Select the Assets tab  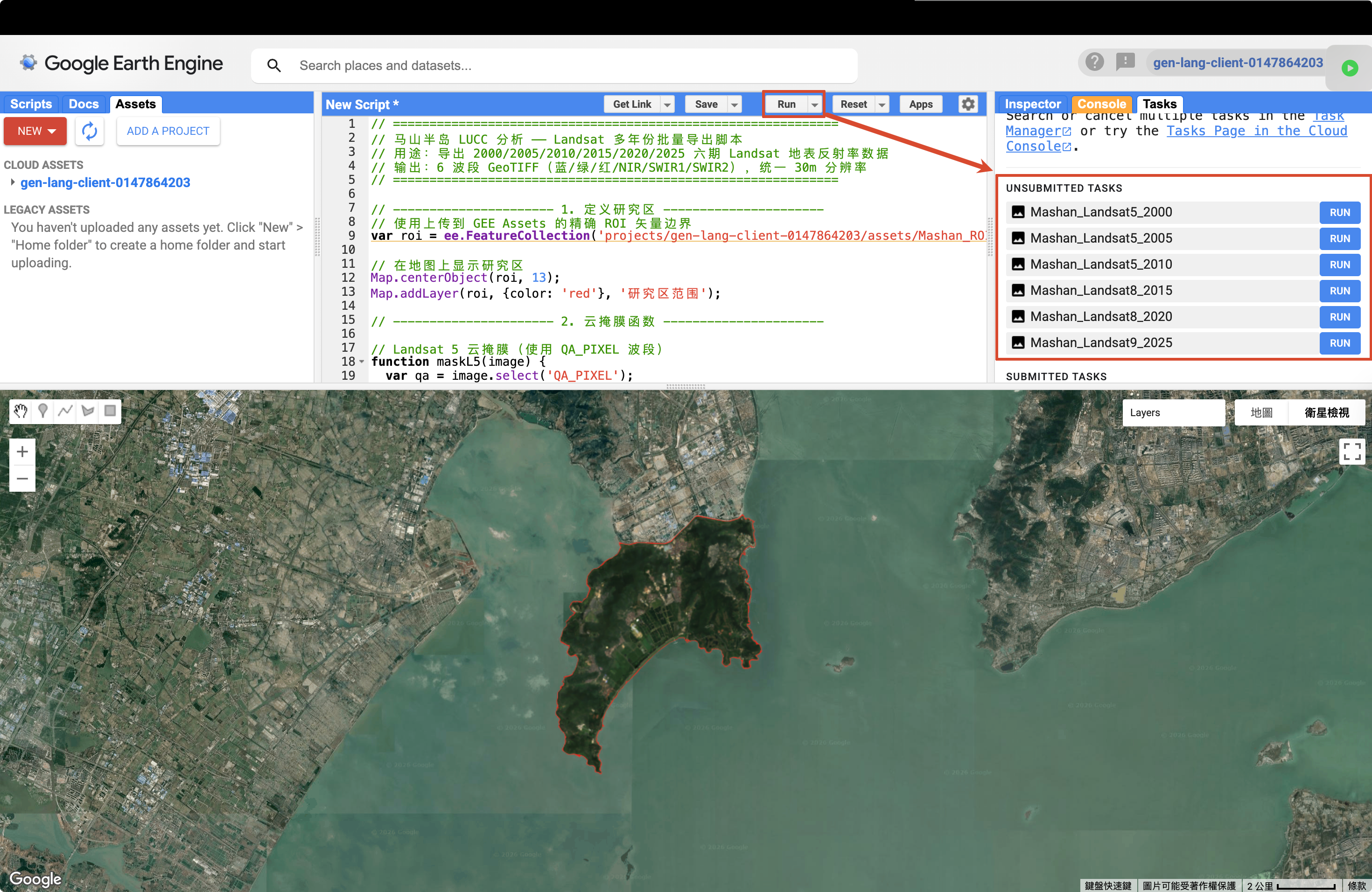pyautogui.click(x=135, y=105)
